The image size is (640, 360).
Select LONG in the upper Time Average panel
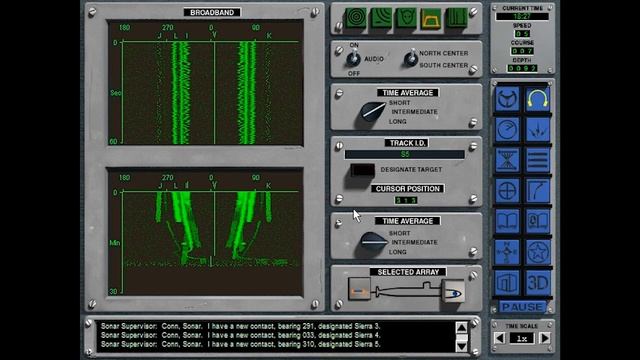398,121
